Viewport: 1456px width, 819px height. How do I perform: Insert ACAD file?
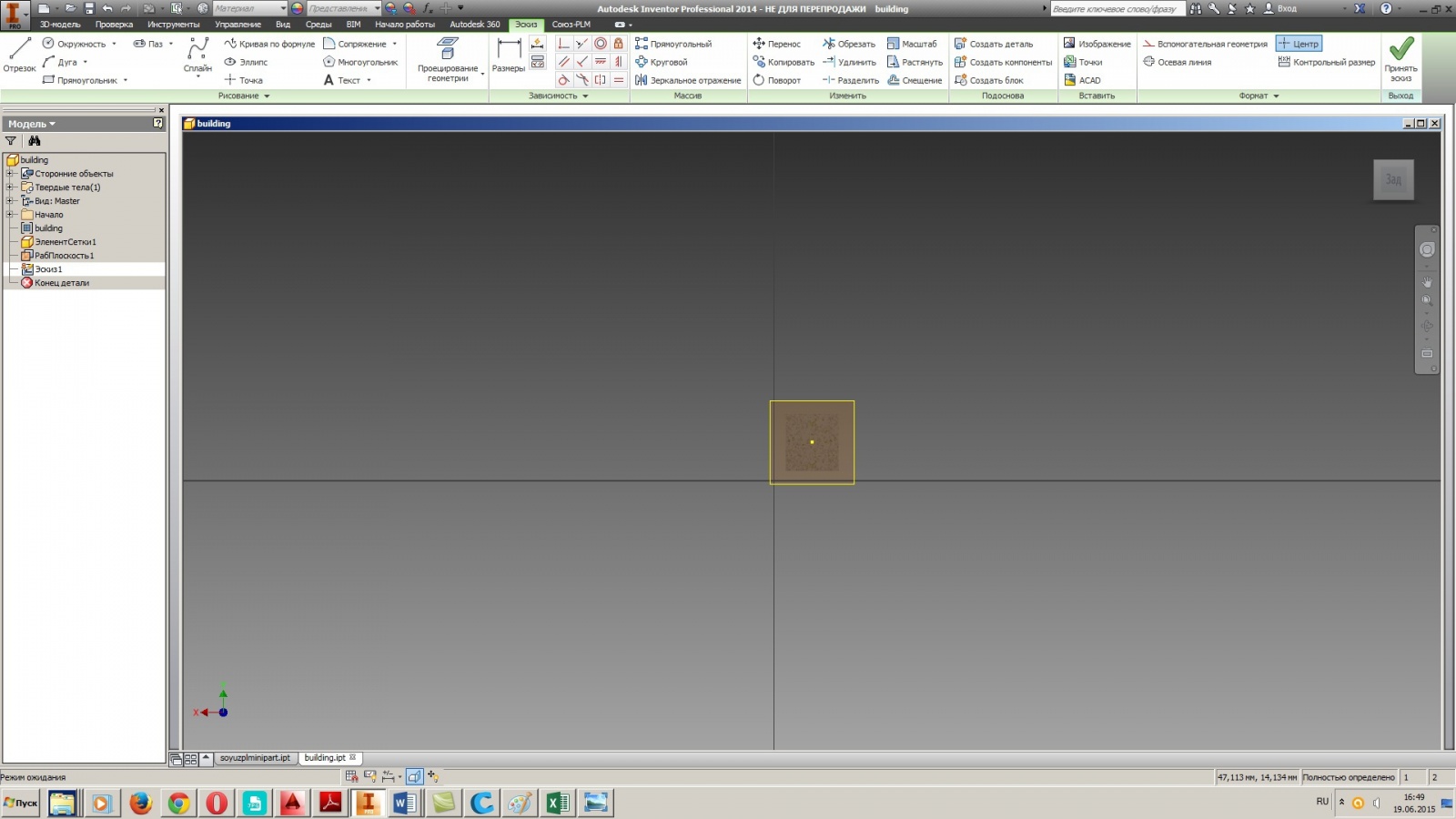[x=1082, y=80]
